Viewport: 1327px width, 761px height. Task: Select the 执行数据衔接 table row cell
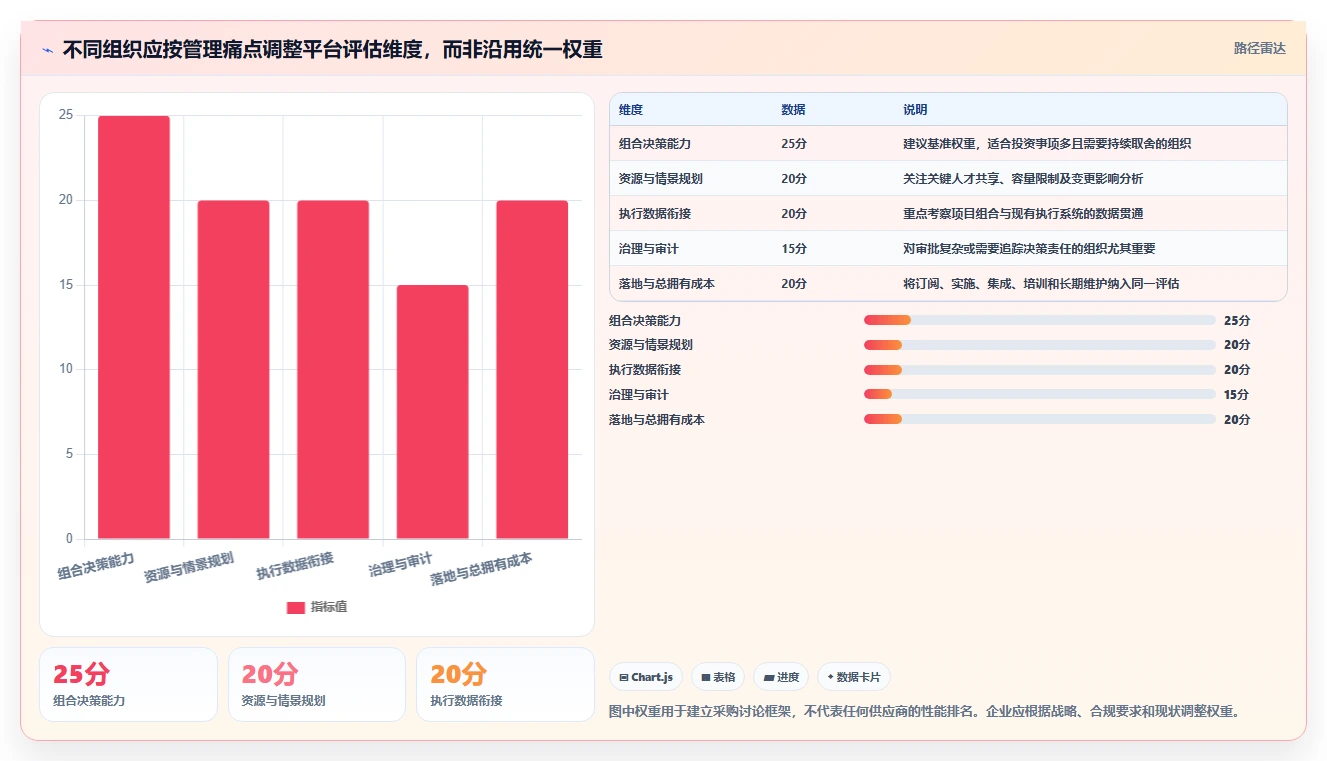pyautogui.click(x=655, y=214)
